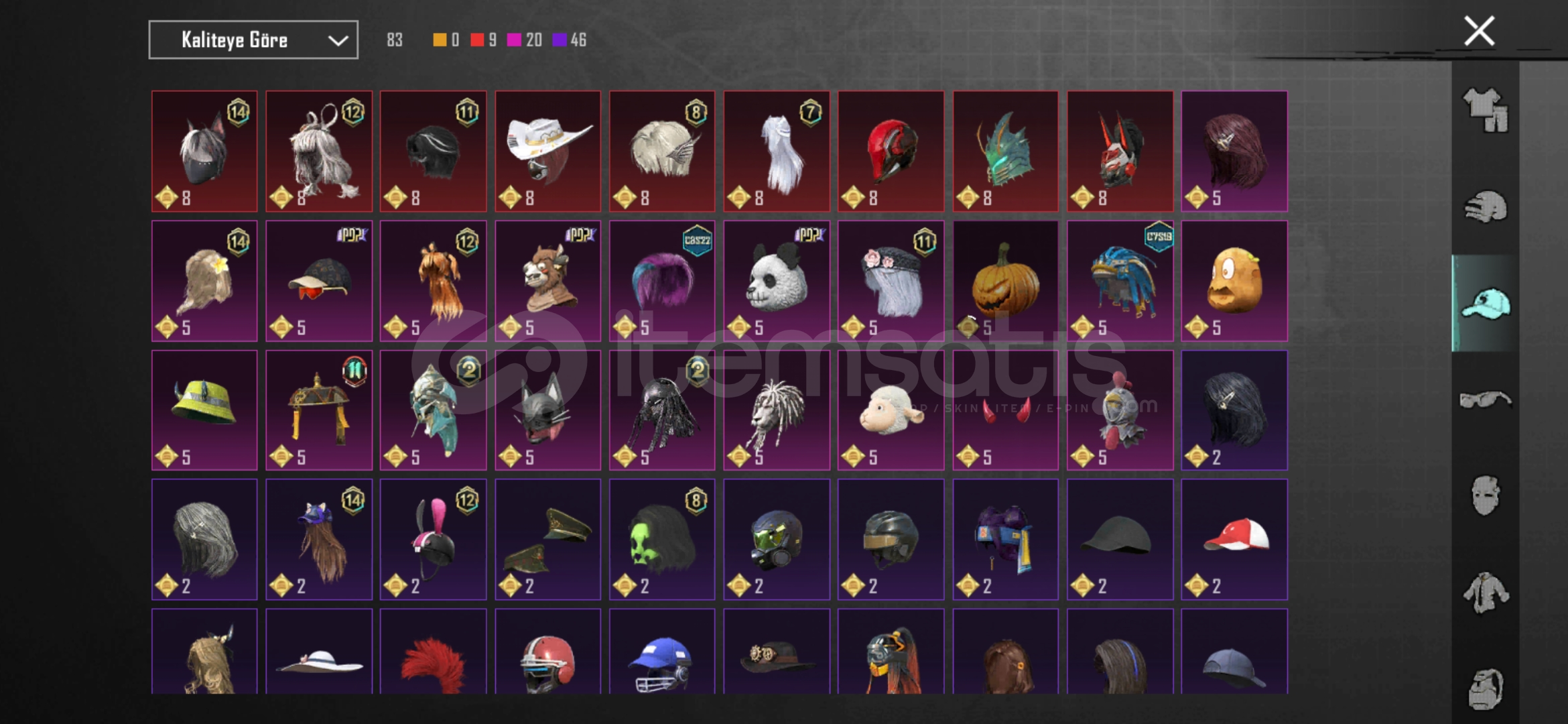
Task: Open the face mask category
Action: click(x=1485, y=495)
